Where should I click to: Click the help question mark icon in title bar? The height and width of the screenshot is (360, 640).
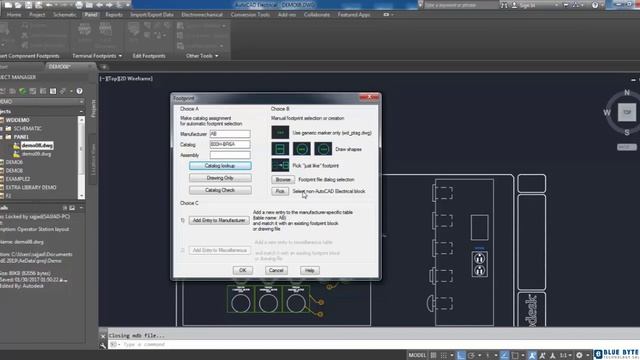coord(595,5)
